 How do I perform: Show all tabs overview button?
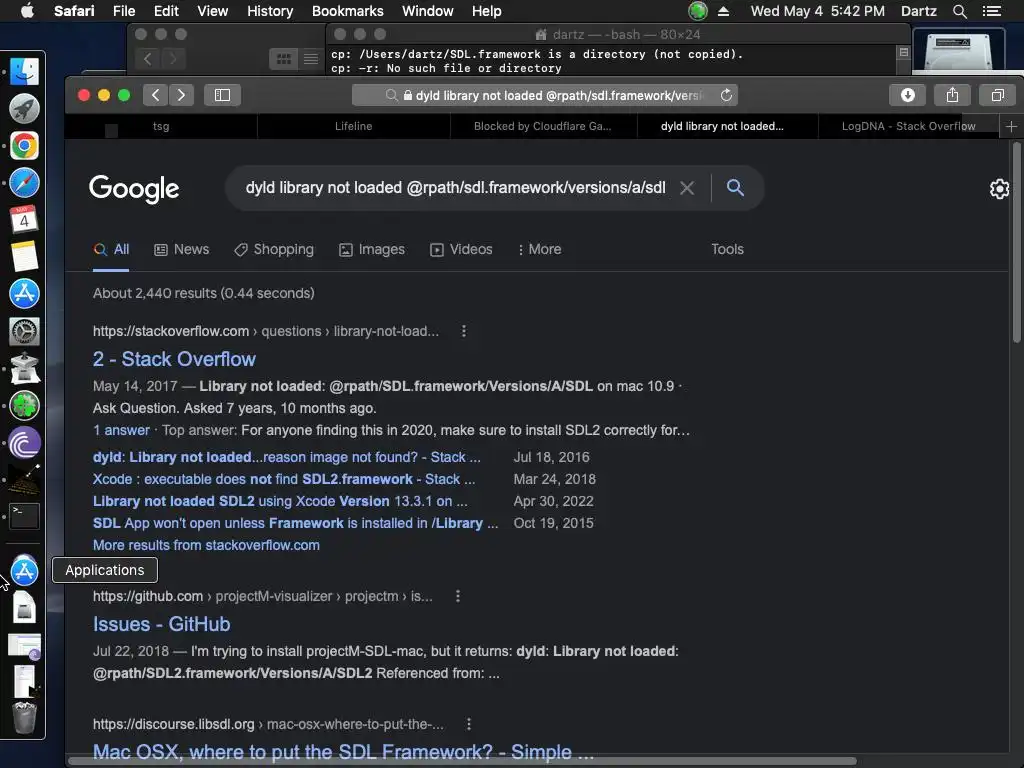coord(997,95)
